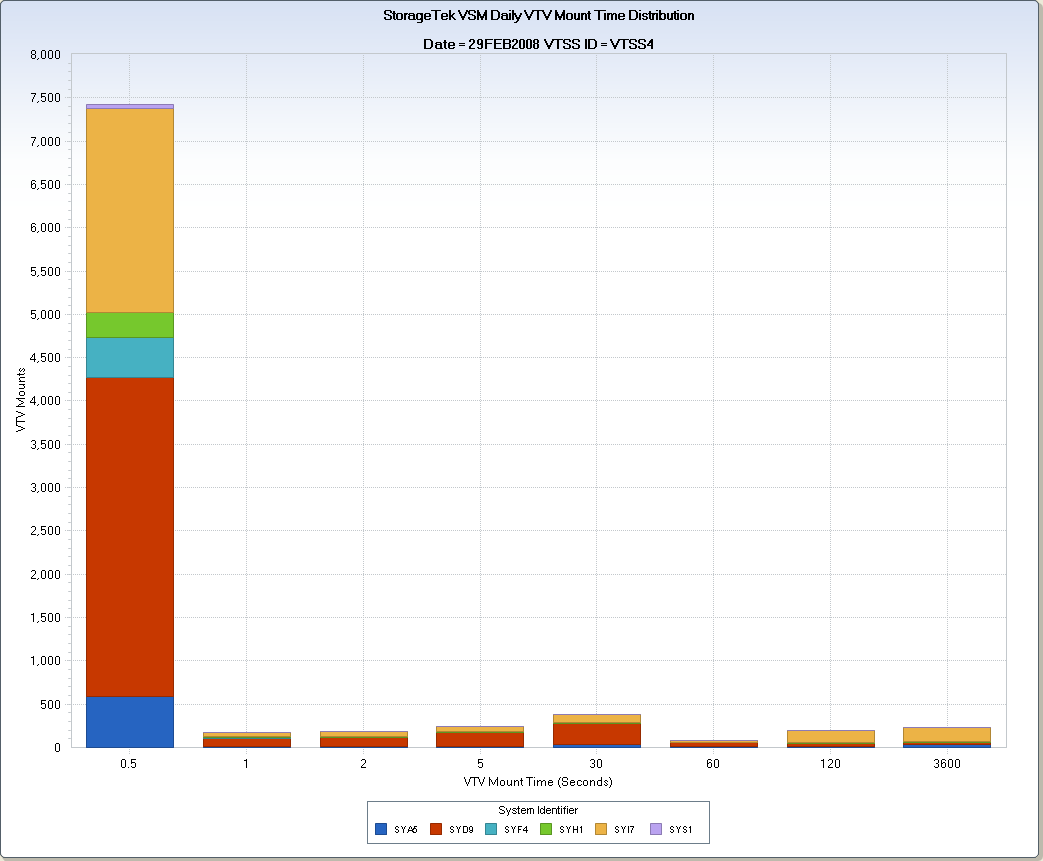Screen dimensions: 1043x861
Task: Click the 3600 x-axis tick label
Action: click(x=947, y=764)
